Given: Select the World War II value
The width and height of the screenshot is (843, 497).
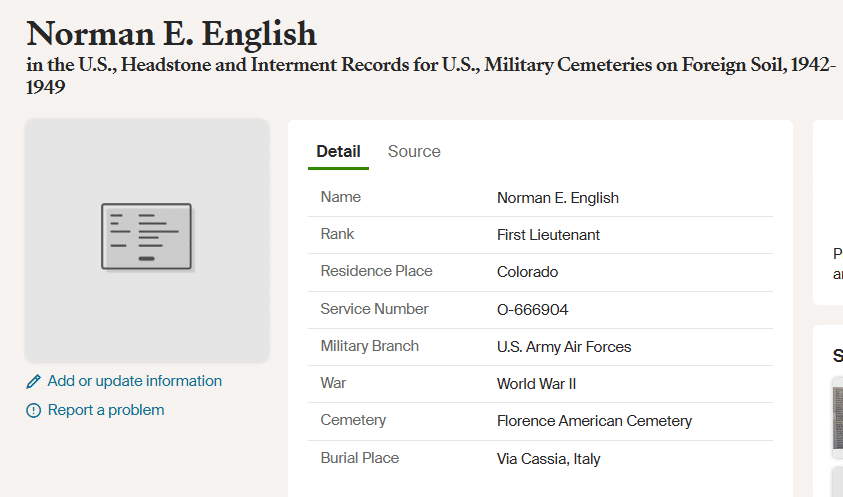Looking at the screenshot, I should [x=536, y=384].
